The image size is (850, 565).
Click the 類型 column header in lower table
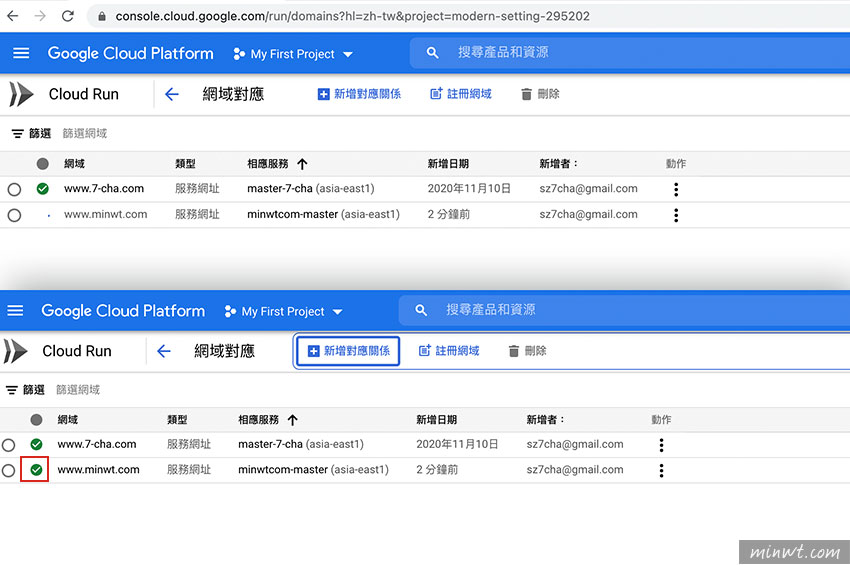coord(177,420)
